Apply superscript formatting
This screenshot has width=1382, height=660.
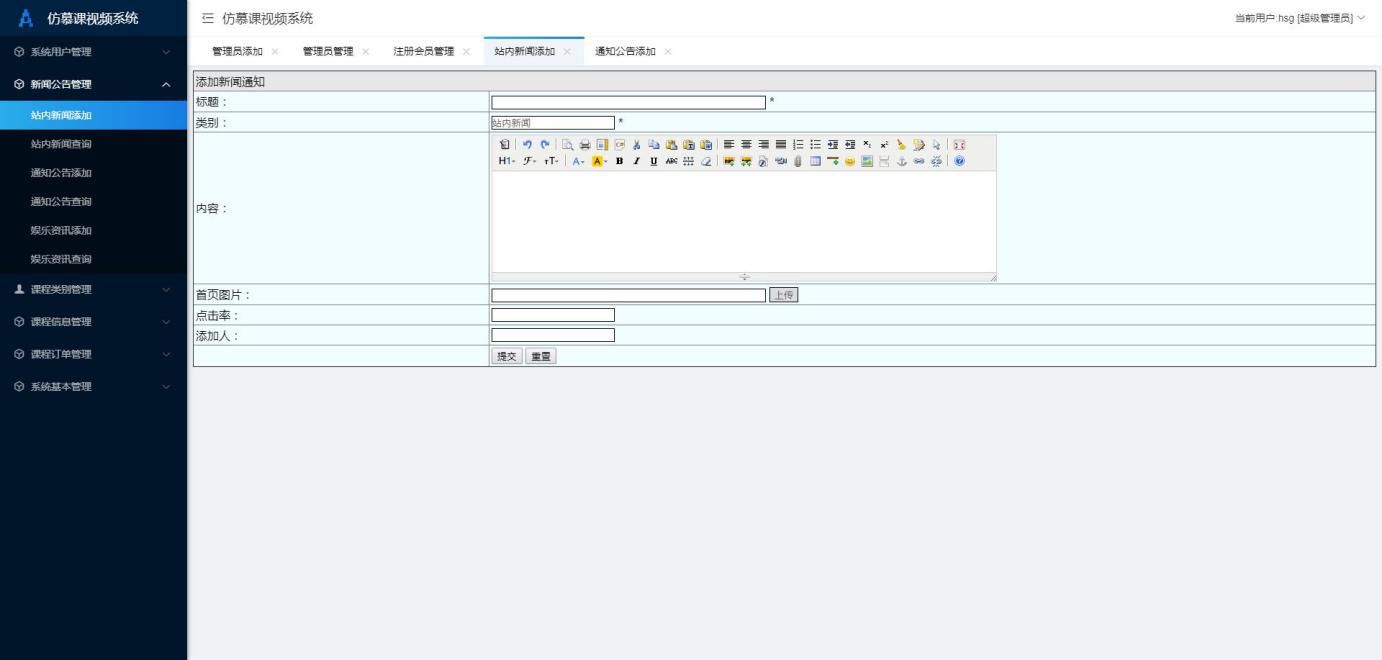pyautogui.click(x=884, y=145)
